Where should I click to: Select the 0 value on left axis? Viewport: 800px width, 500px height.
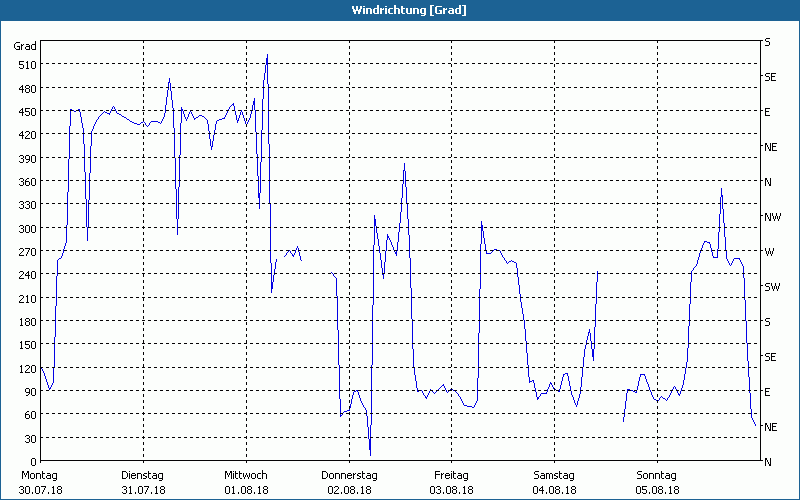[33, 462]
